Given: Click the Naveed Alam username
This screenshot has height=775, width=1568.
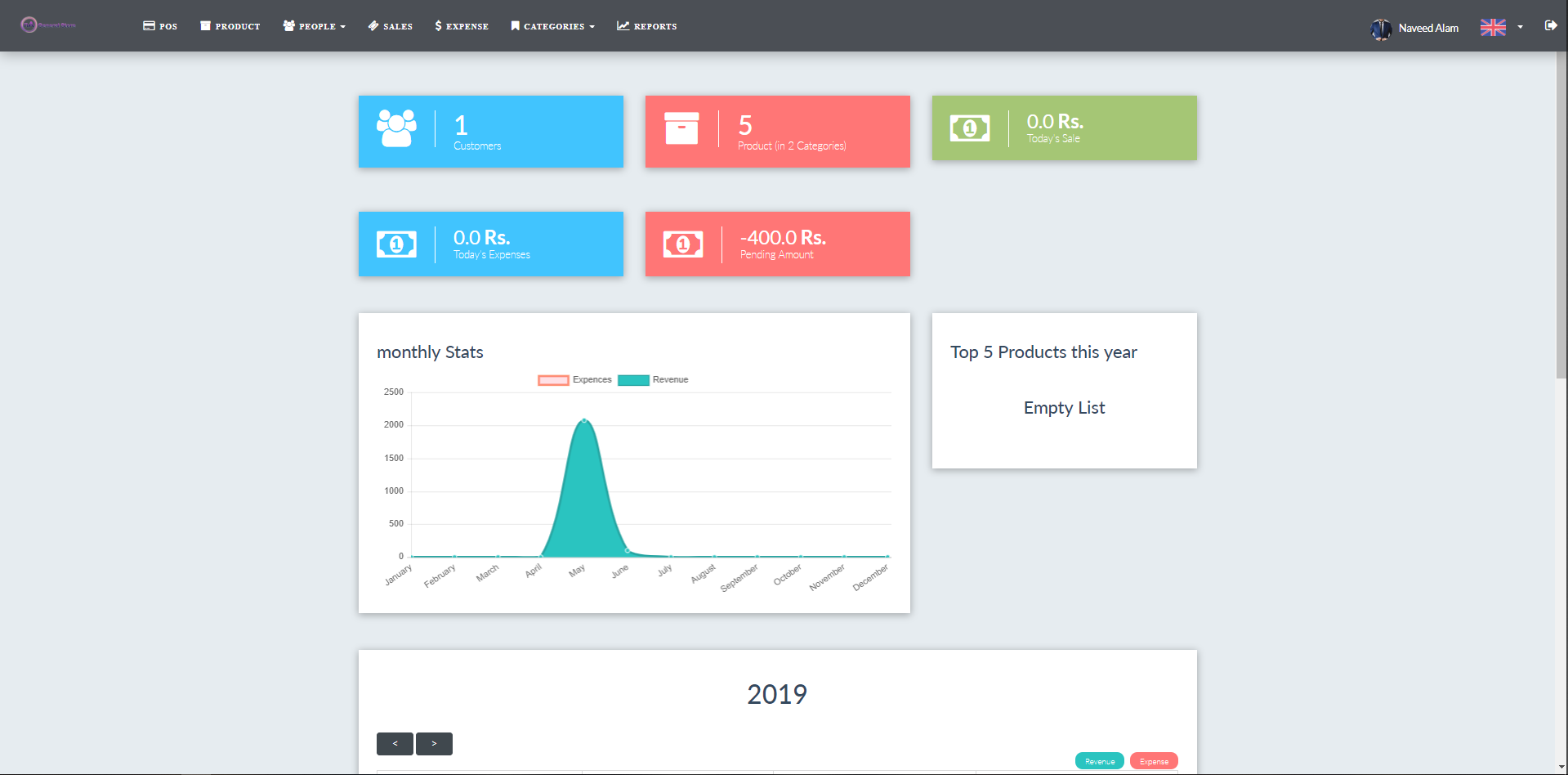Looking at the screenshot, I should point(1428,28).
